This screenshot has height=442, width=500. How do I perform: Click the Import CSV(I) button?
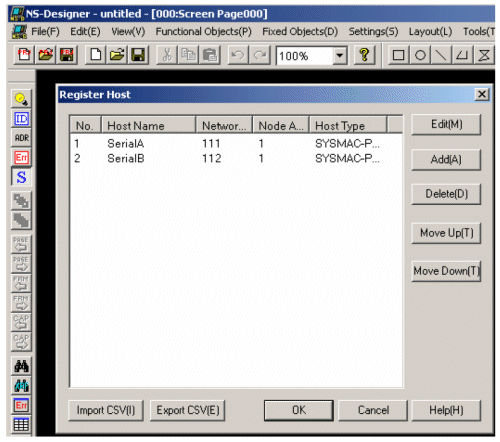tap(106, 410)
